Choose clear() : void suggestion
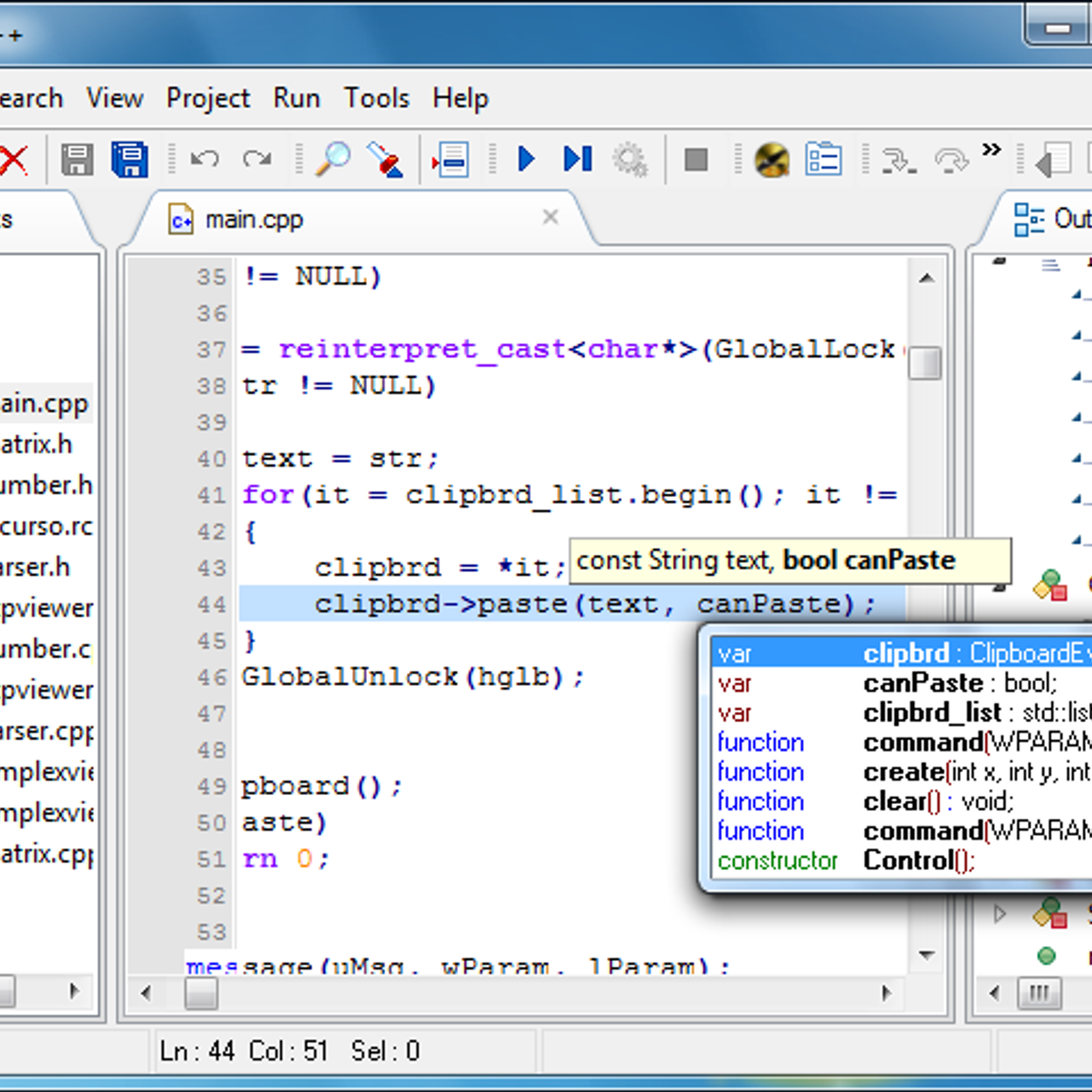1092x1092 pixels. coord(901,801)
